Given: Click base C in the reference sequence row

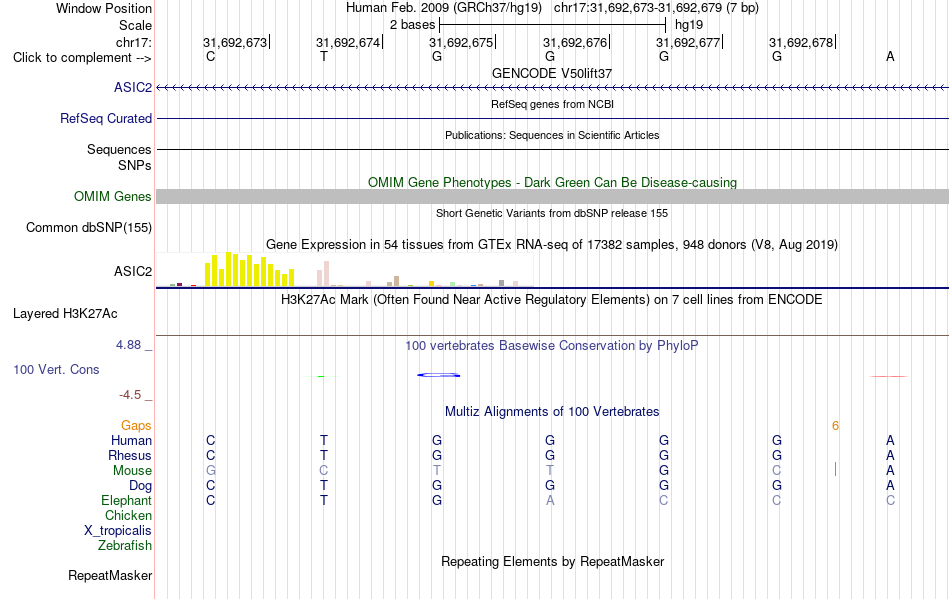Looking at the screenshot, I should [x=210, y=56].
